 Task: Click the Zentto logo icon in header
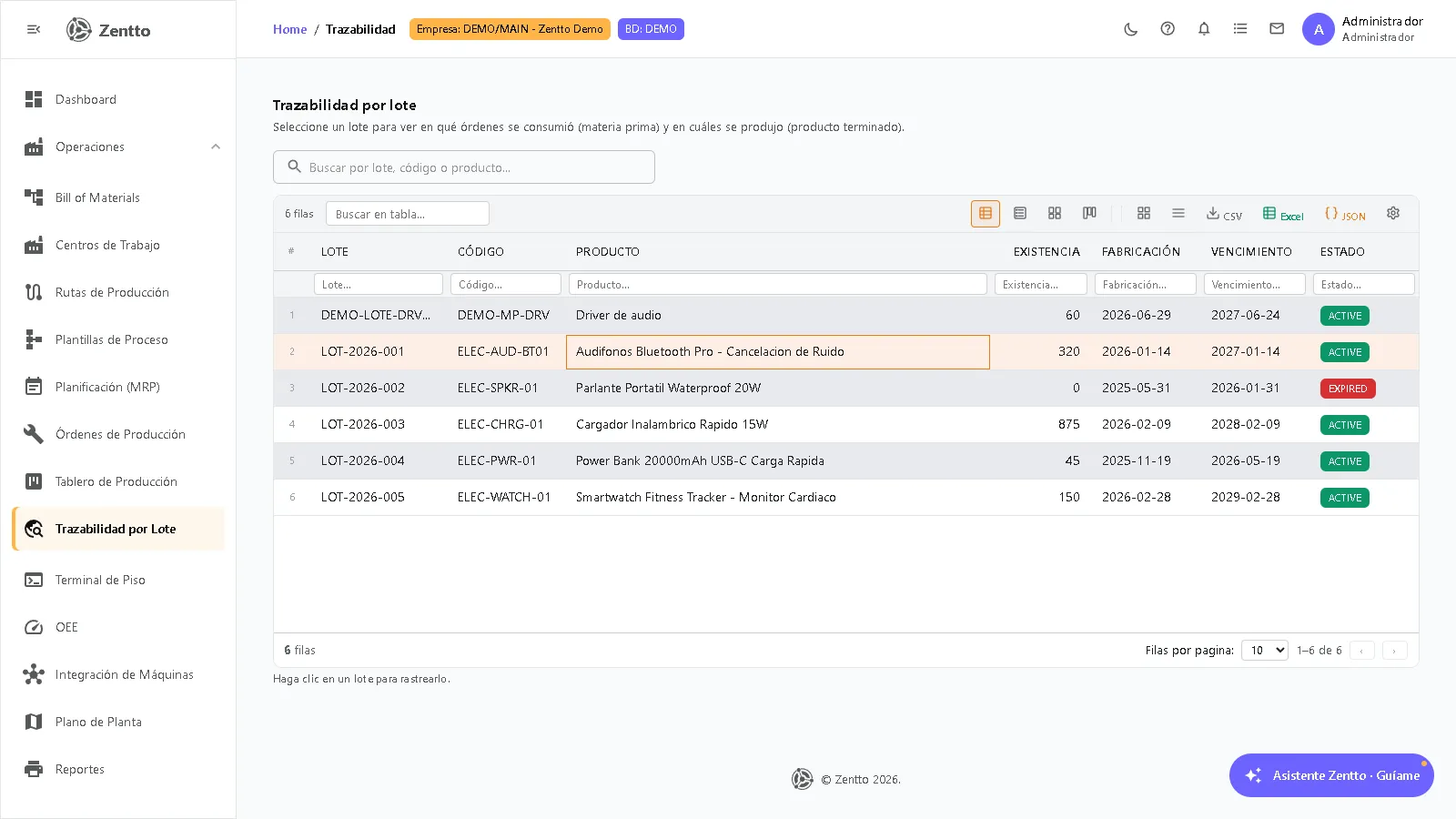[x=79, y=30]
